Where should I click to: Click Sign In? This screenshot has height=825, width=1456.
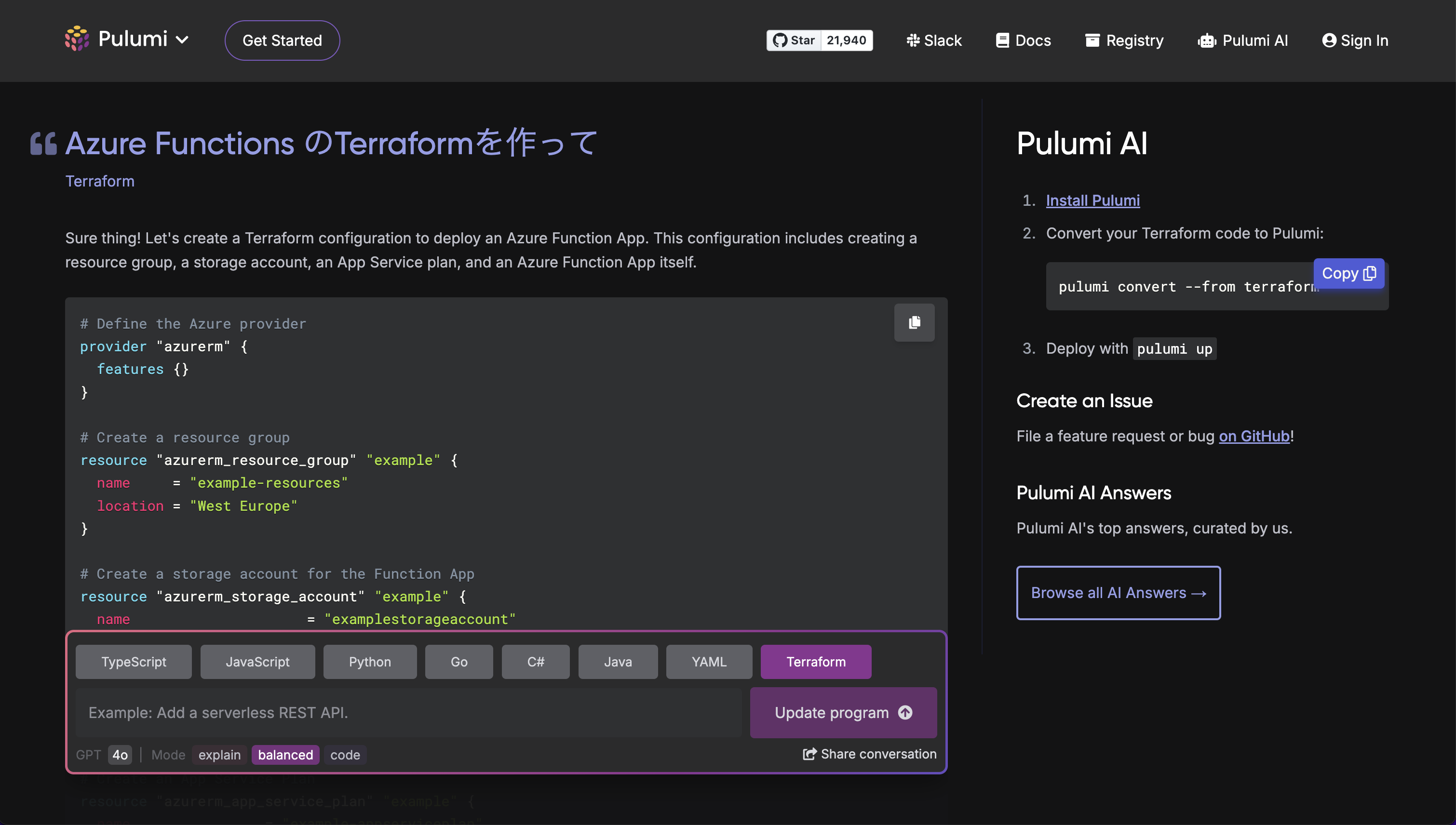(1355, 40)
